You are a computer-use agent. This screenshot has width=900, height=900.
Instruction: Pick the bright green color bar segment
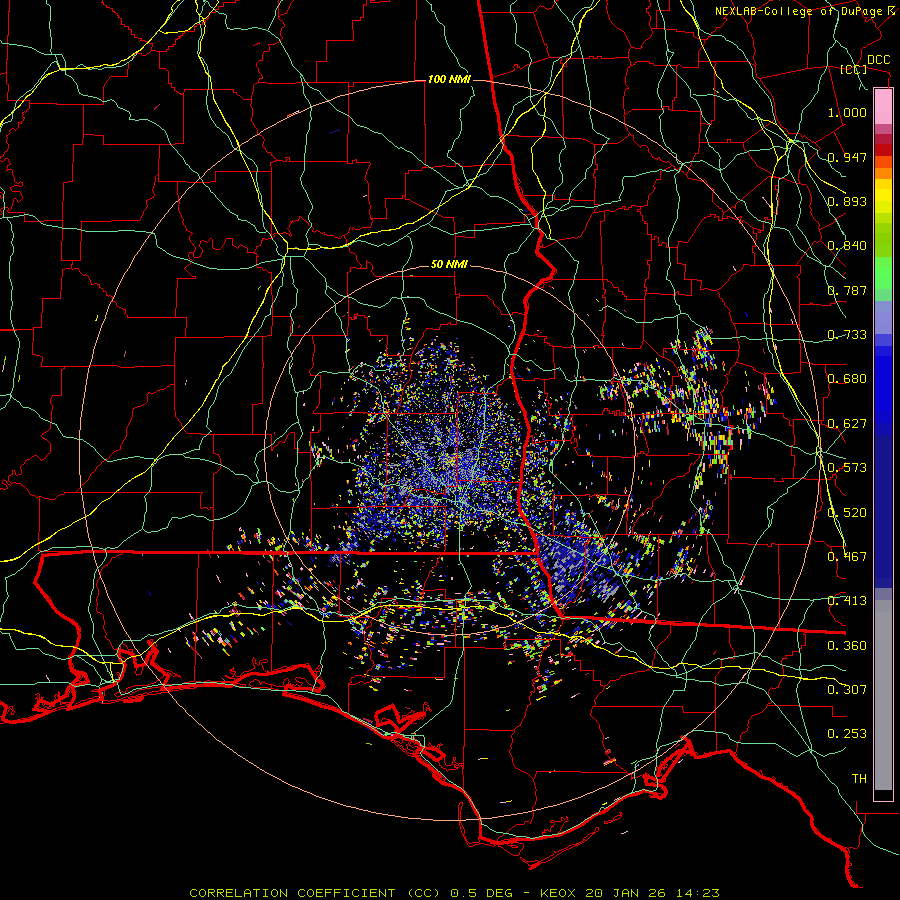pyautogui.click(x=883, y=273)
